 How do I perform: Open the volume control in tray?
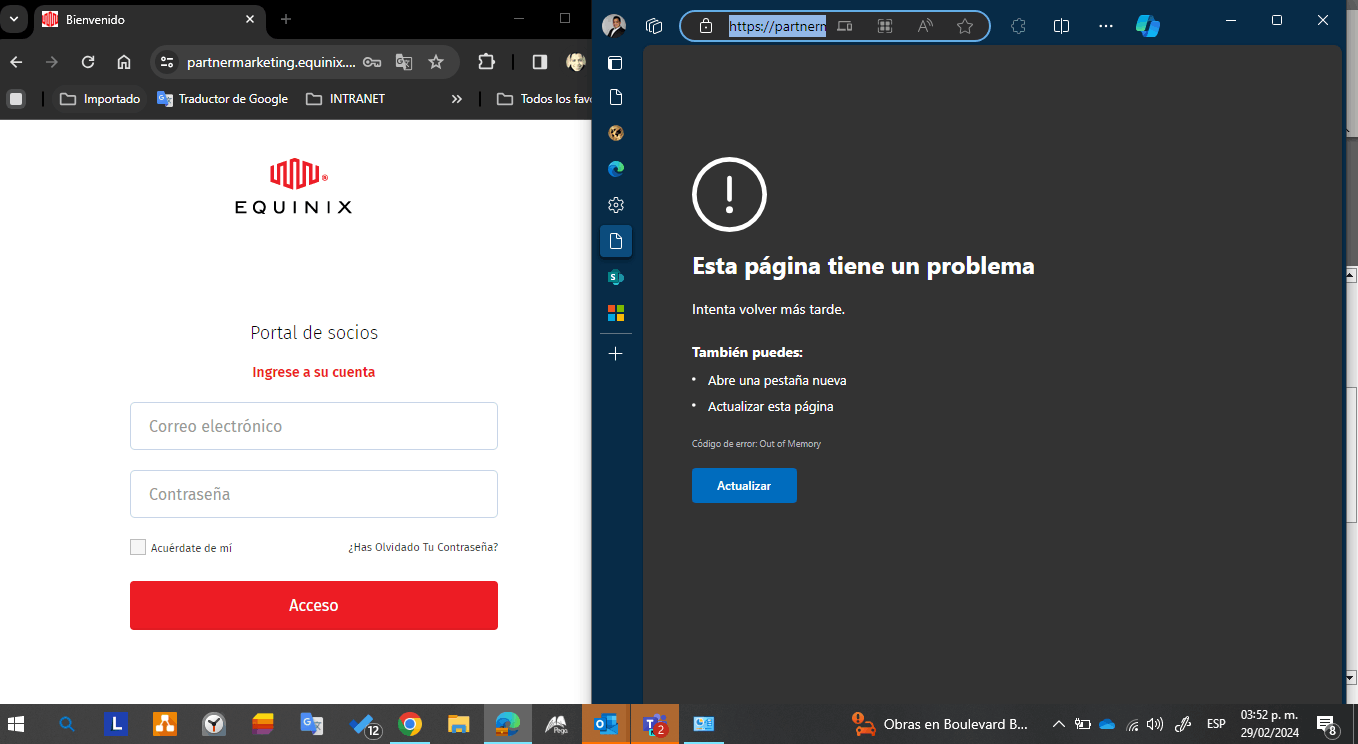point(1156,724)
